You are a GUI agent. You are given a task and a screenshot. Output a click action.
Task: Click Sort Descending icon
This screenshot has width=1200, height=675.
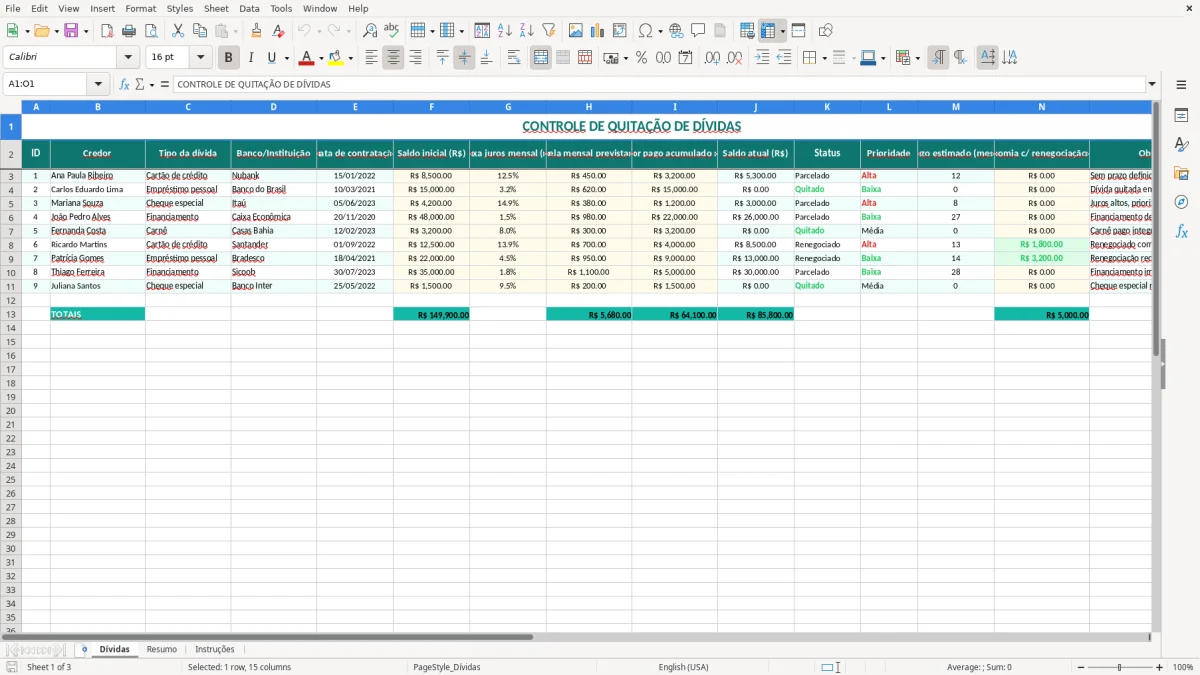[x=526, y=31]
